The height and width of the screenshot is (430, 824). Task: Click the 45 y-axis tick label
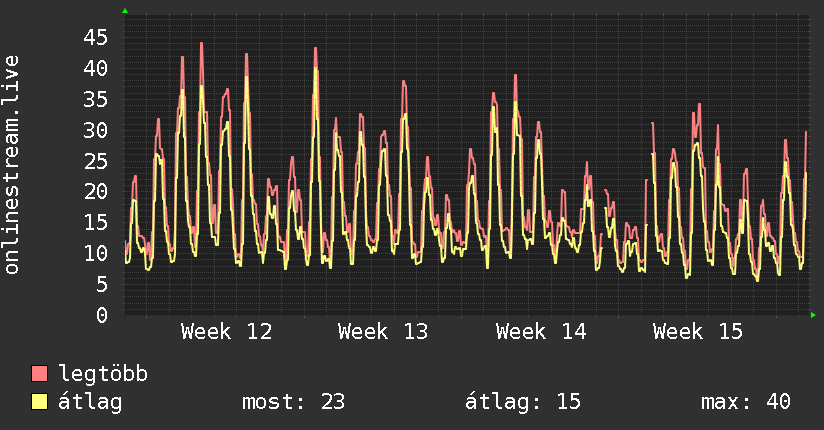tap(96, 37)
